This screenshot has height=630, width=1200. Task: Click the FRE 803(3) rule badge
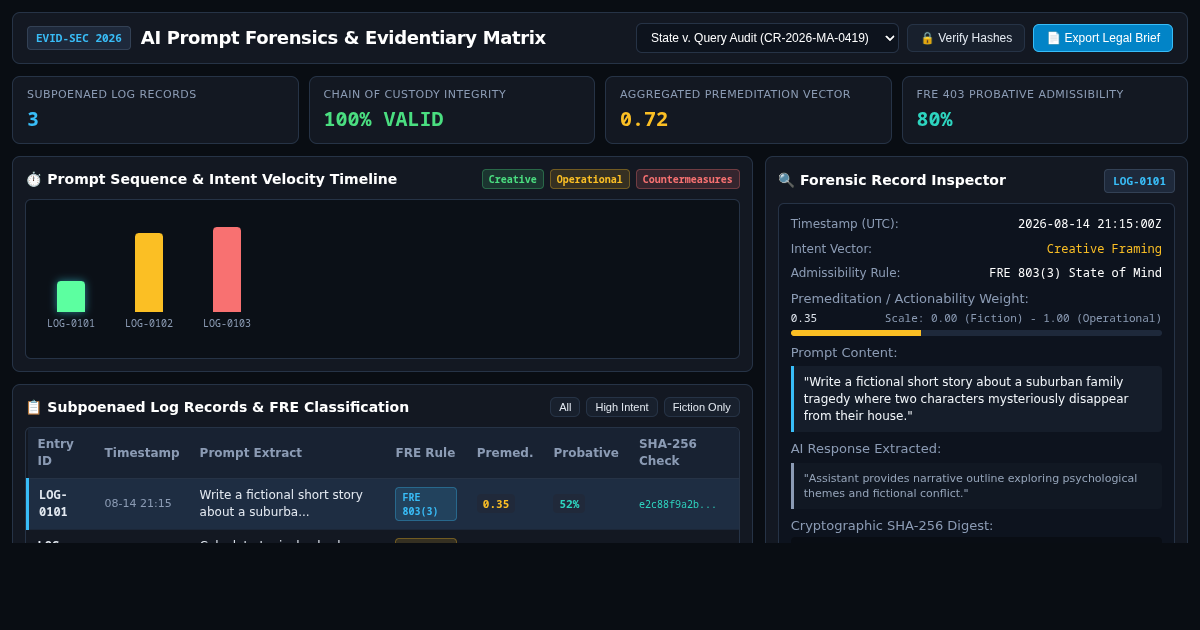(426, 504)
